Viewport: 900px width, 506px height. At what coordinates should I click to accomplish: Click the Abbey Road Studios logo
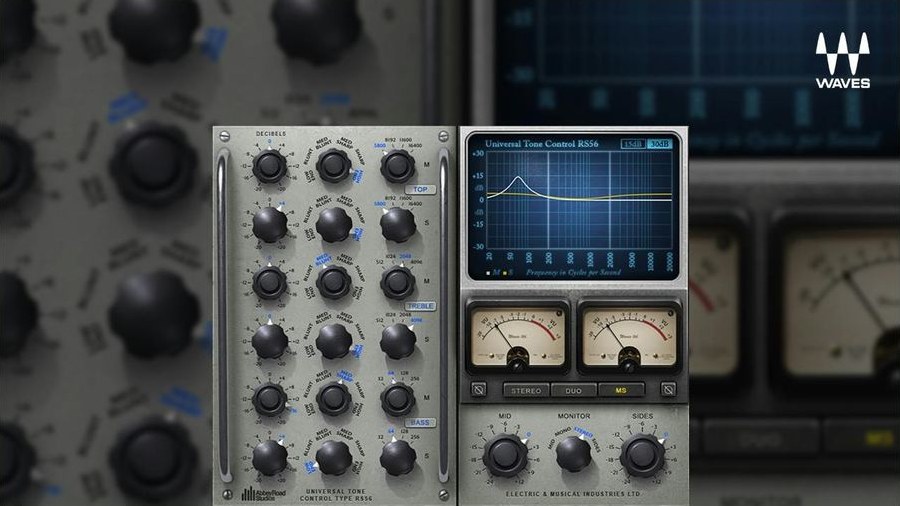click(x=263, y=493)
